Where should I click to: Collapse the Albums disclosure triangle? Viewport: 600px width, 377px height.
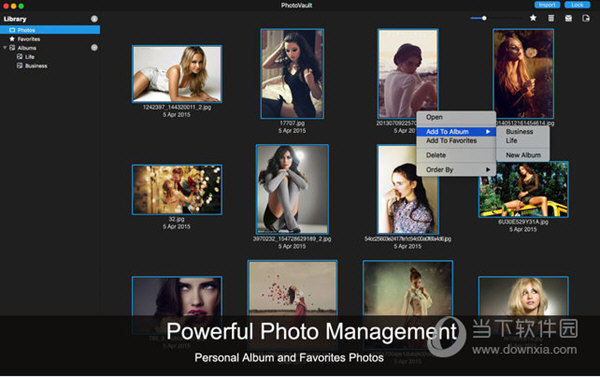(x=5, y=48)
